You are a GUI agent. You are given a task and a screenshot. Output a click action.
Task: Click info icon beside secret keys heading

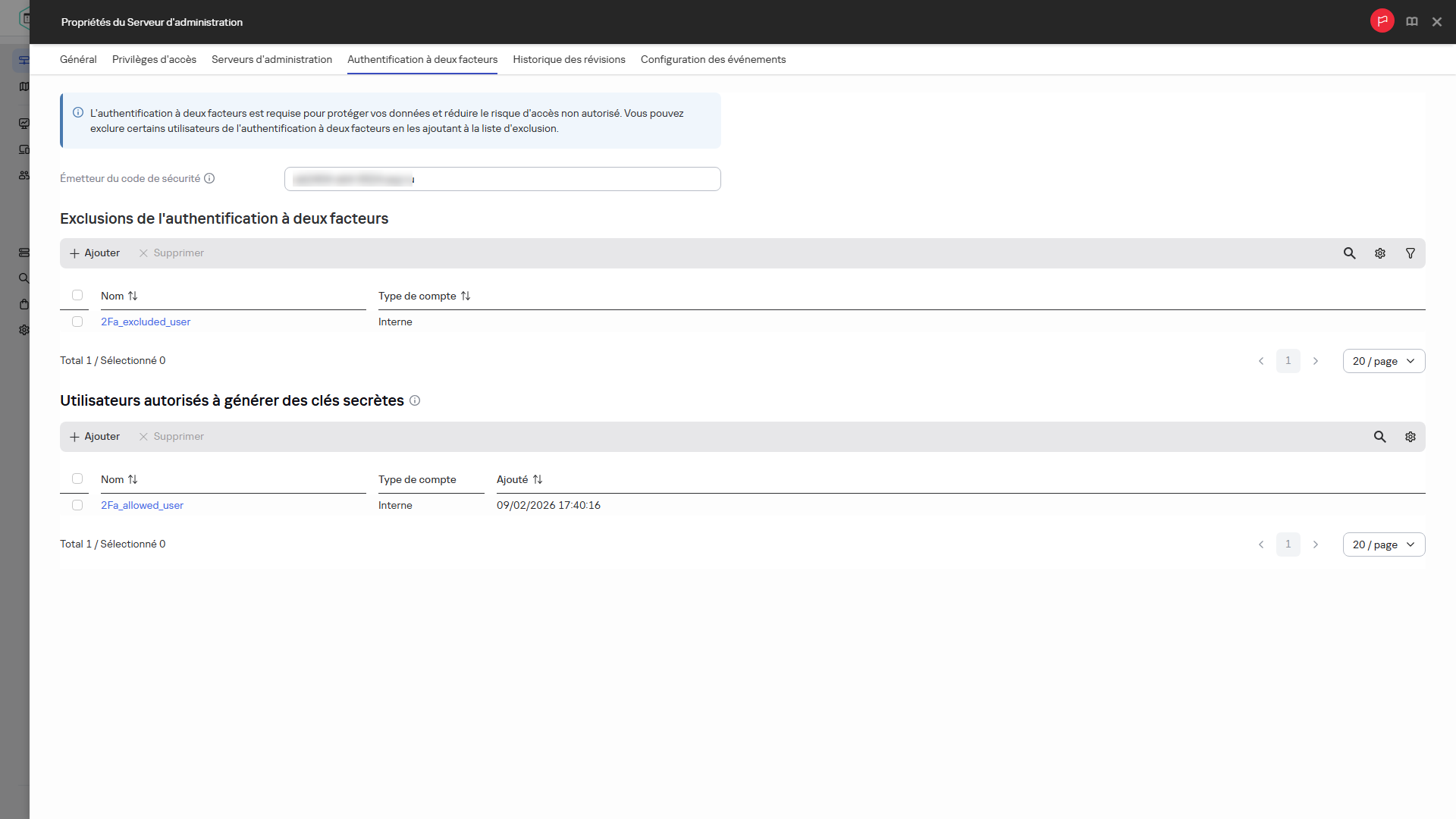pyautogui.click(x=415, y=400)
